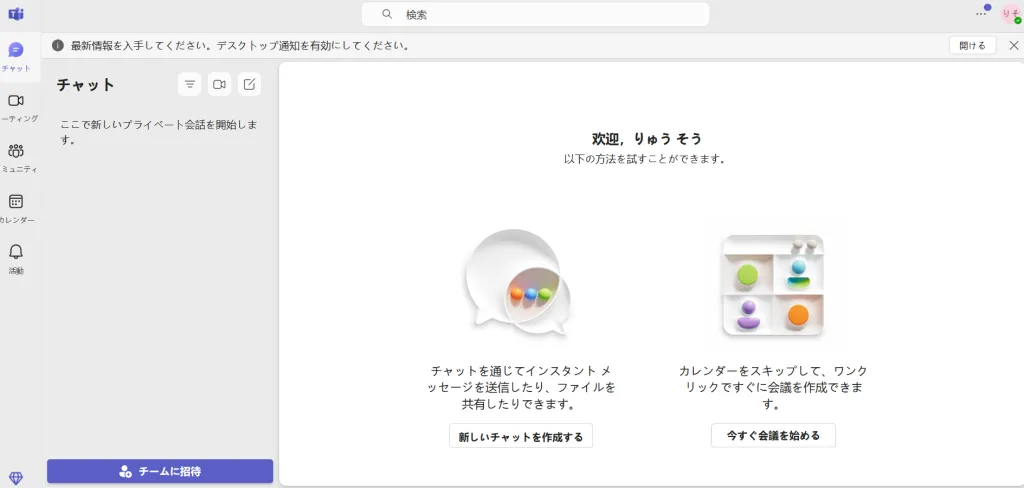Click 新しいチャットを作成する button
1024x488 pixels.
point(520,436)
